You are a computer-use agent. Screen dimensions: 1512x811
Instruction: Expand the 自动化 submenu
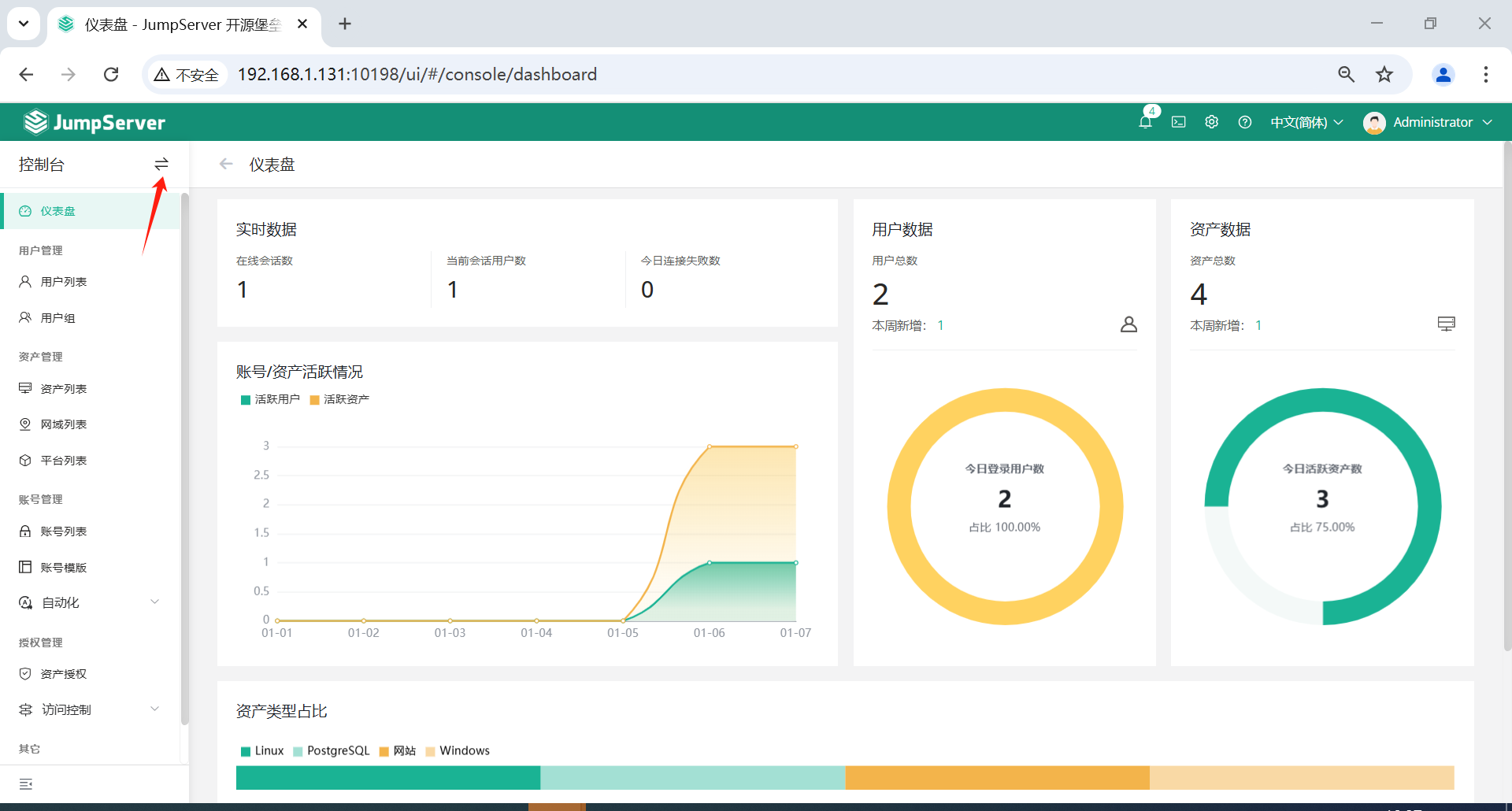coord(90,602)
